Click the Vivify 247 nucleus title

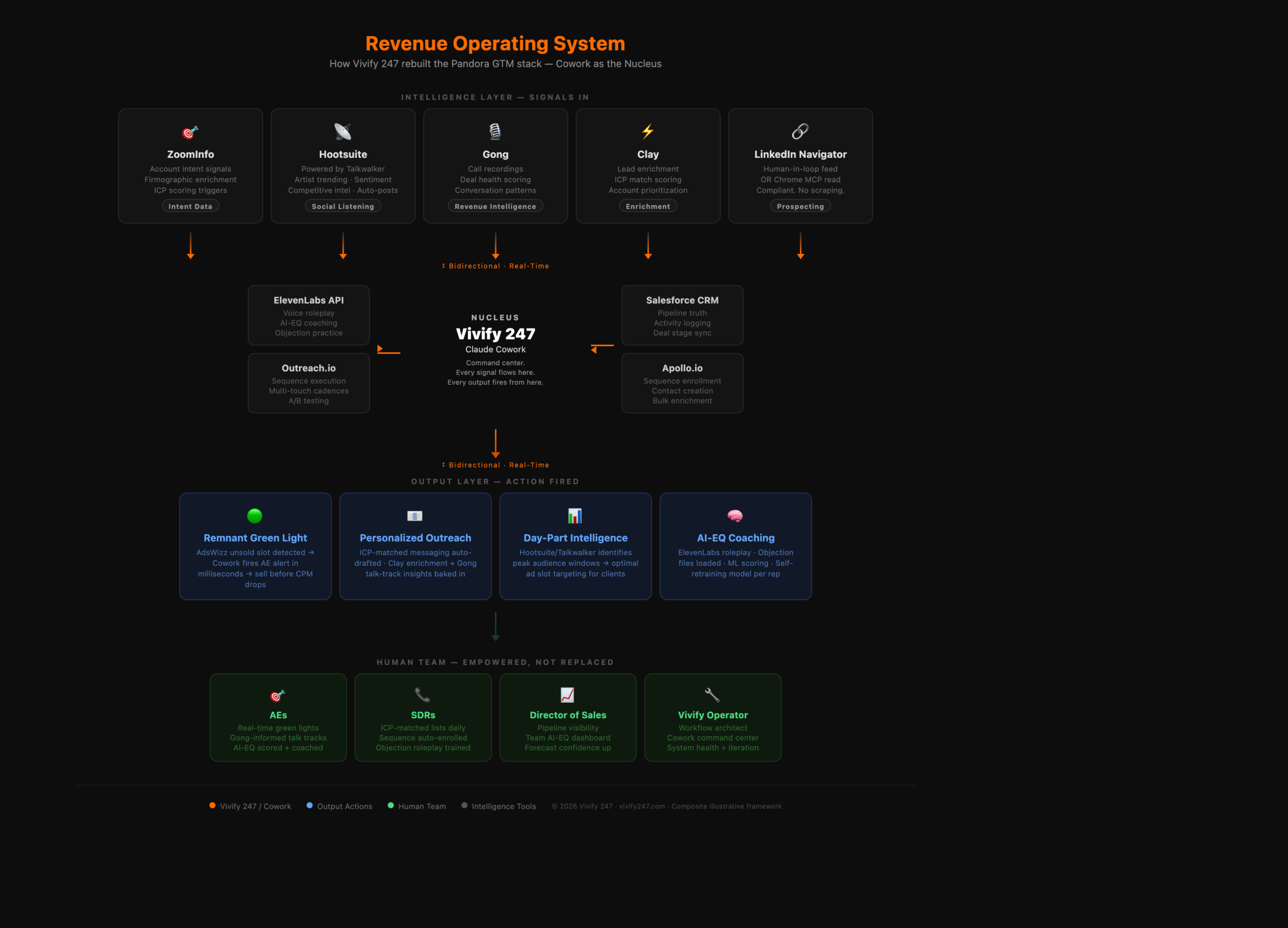point(495,334)
